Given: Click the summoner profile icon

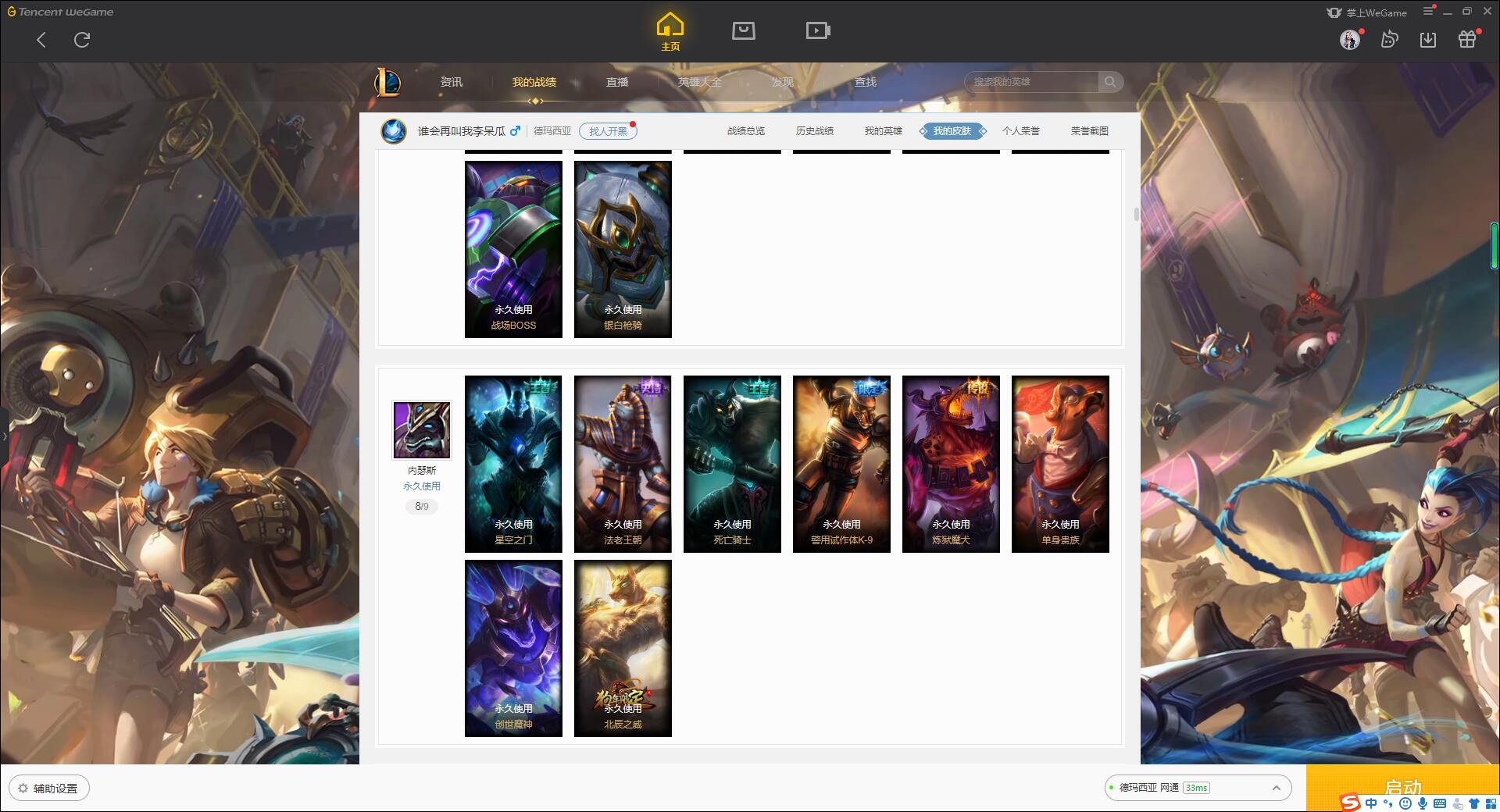Looking at the screenshot, I should (x=394, y=131).
